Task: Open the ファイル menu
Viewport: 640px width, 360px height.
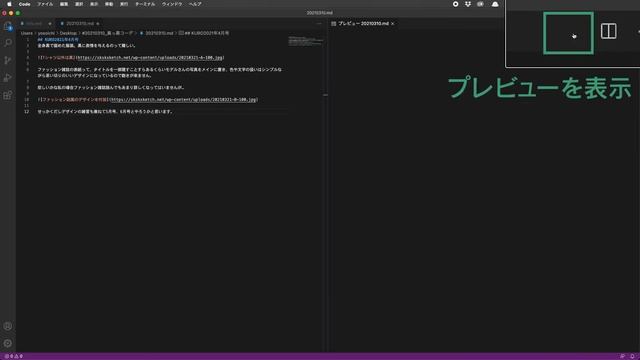Action: click(x=45, y=4)
